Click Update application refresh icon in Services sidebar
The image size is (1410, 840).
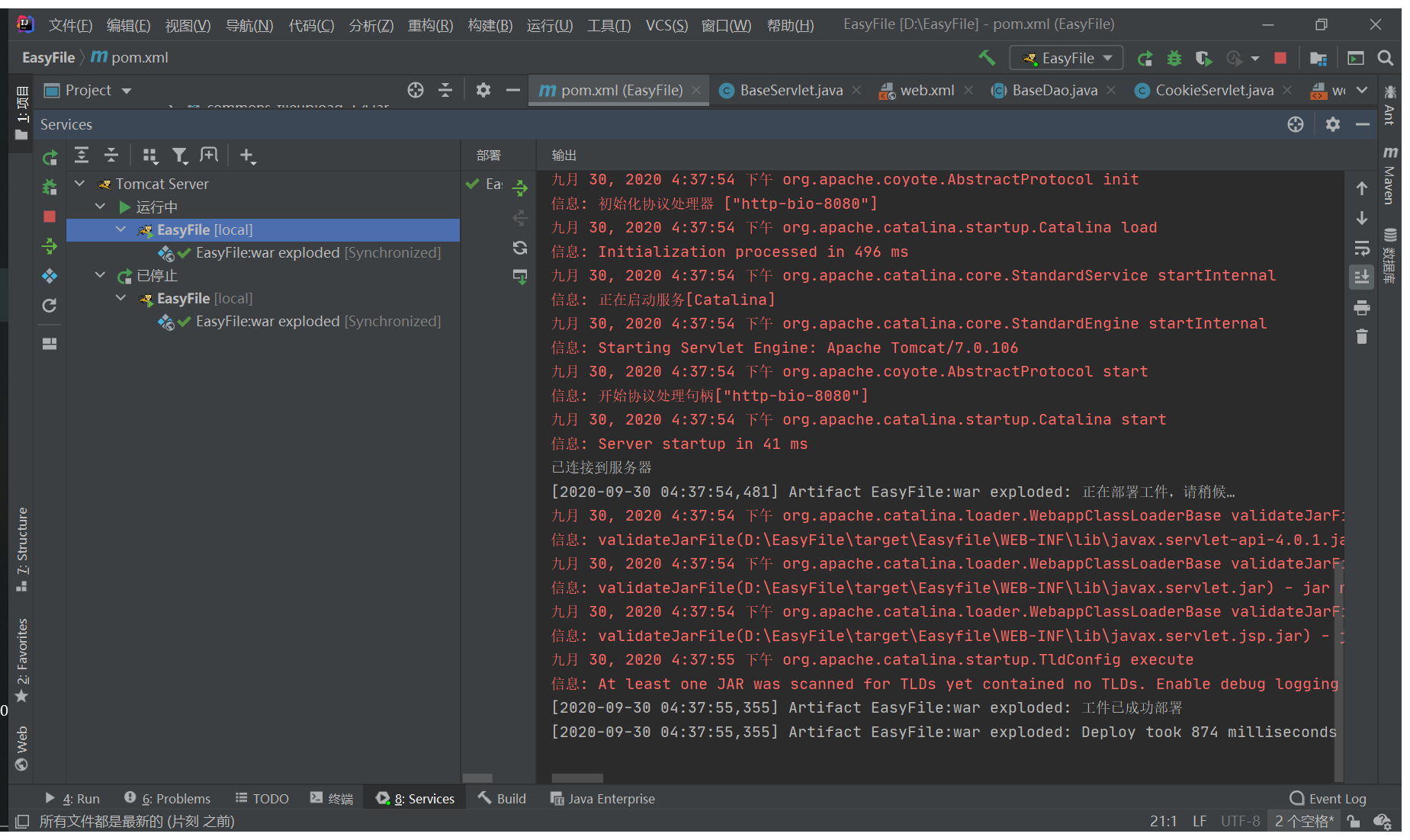tap(50, 306)
